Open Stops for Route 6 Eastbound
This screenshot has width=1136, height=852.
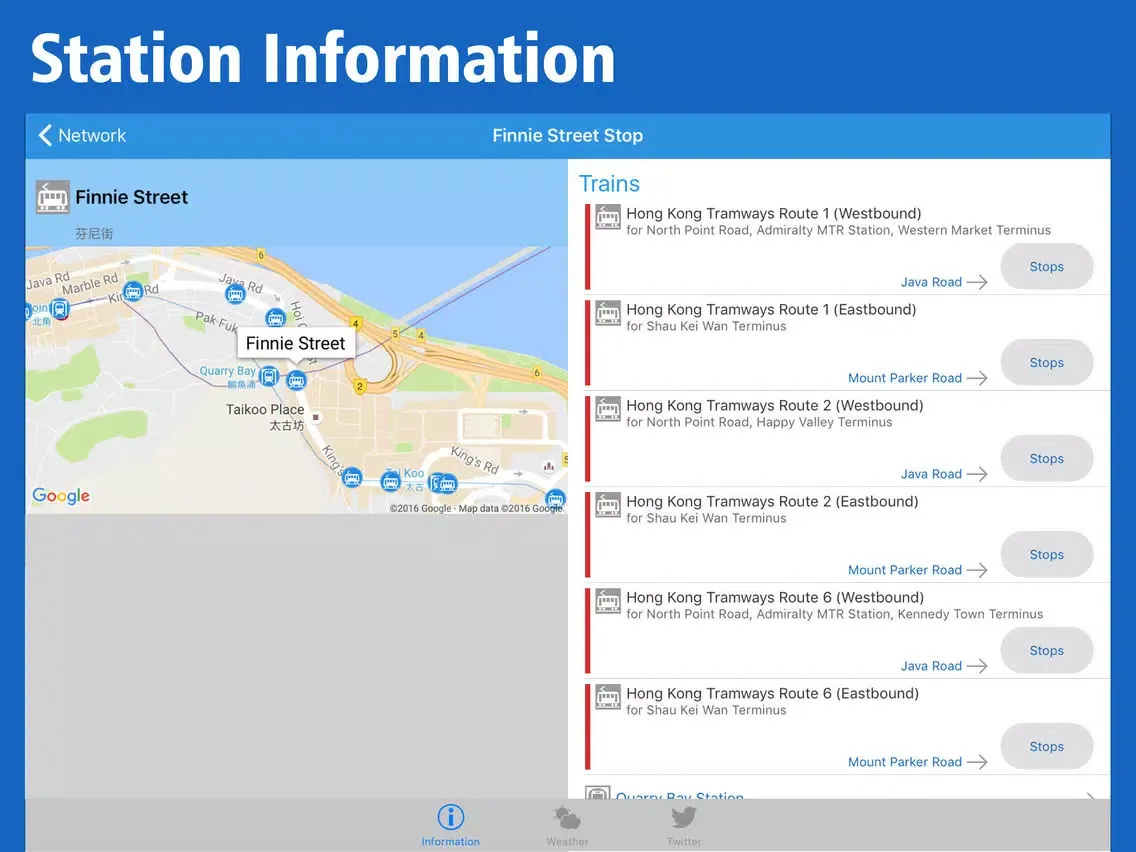[1046, 746]
